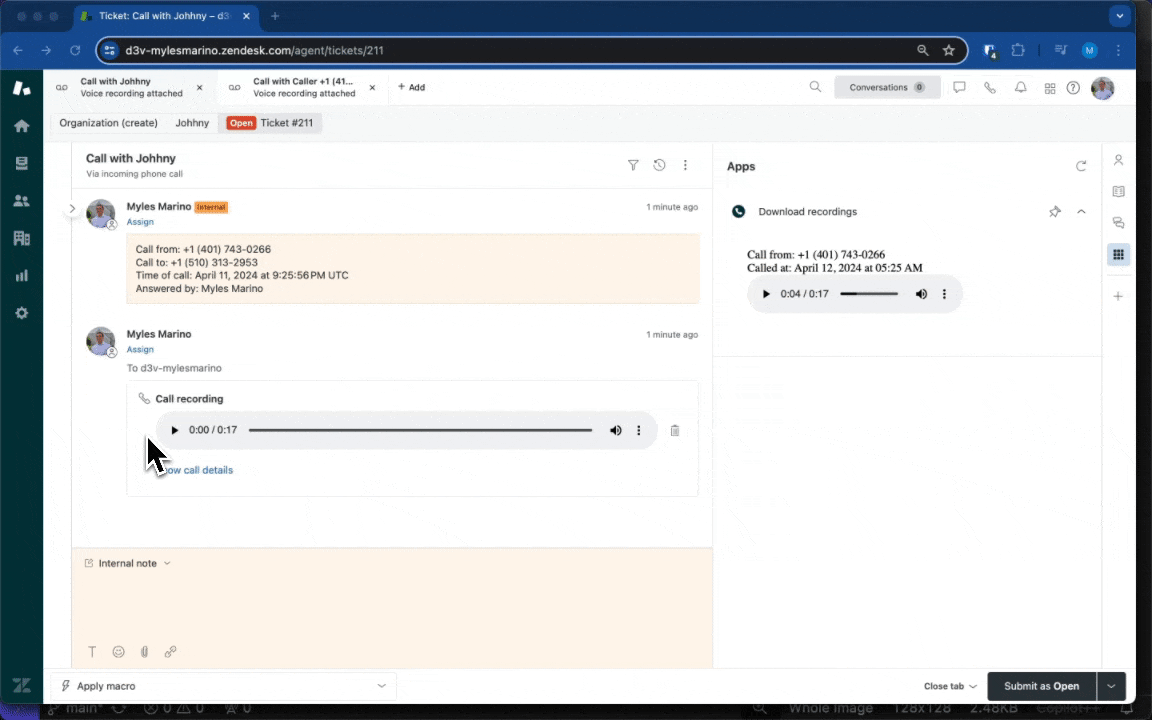Mute the Call recording audio player
The width and height of the screenshot is (1152, 720).
[615, 430]
